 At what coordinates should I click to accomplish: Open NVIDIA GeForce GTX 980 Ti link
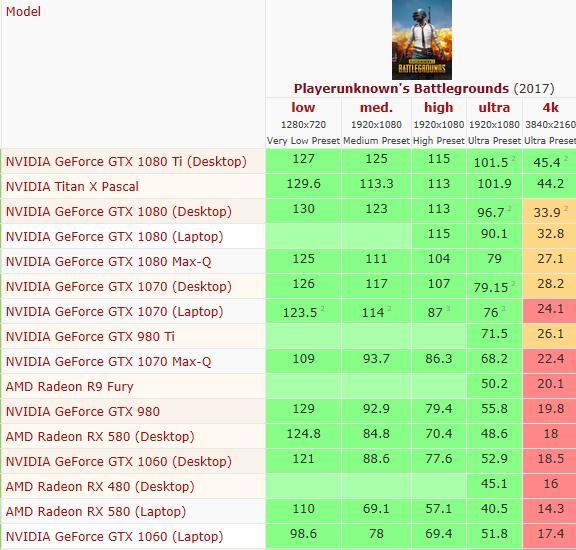click(x=90, y=337)
